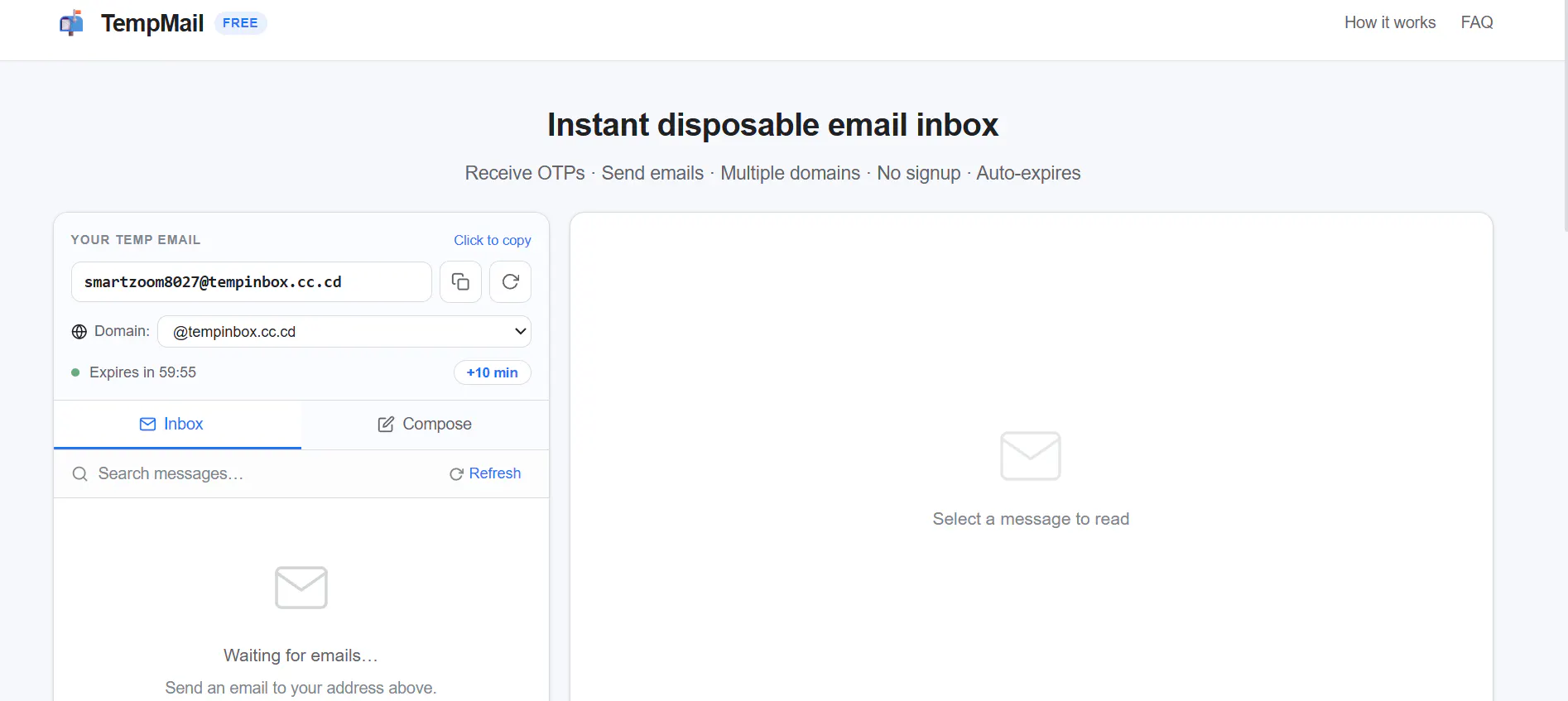This screenshot has height=701, width=1568.
Task: Click the TempMail brand name
Action: pyautogui.click(x=152, y=23)
